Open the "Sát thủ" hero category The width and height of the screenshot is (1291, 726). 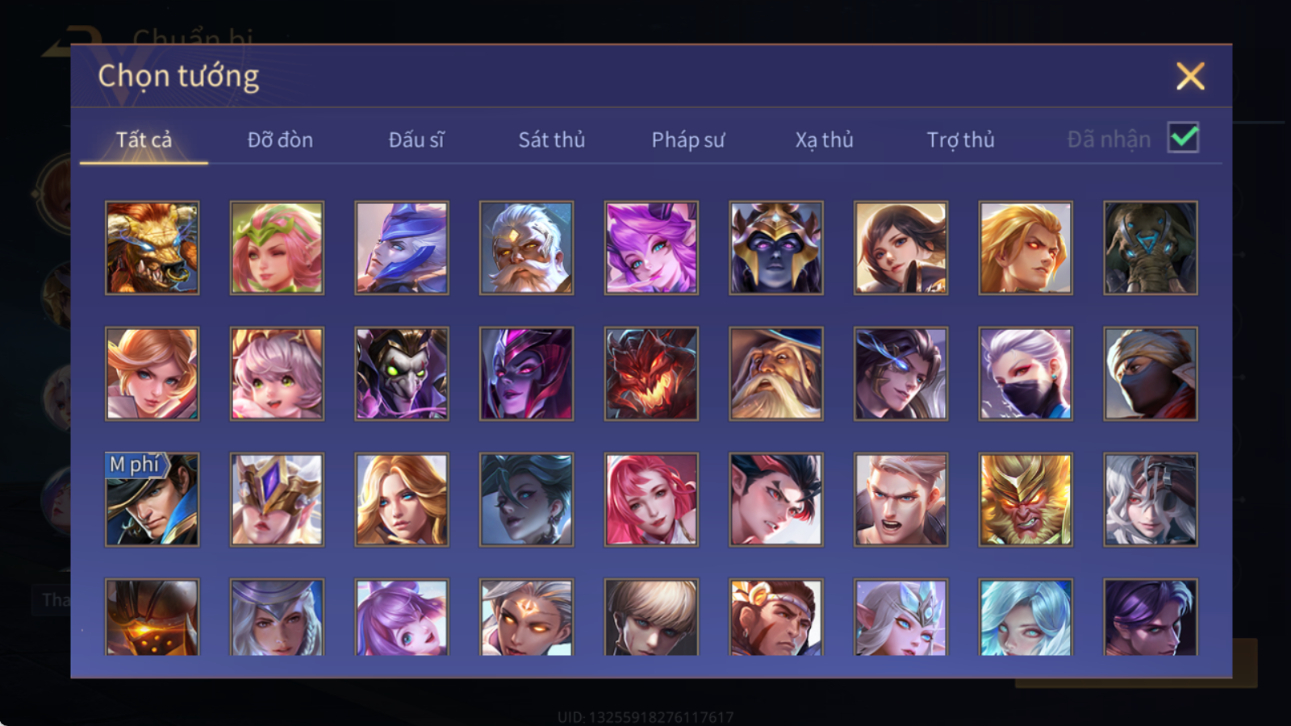(x=551, y=140)
